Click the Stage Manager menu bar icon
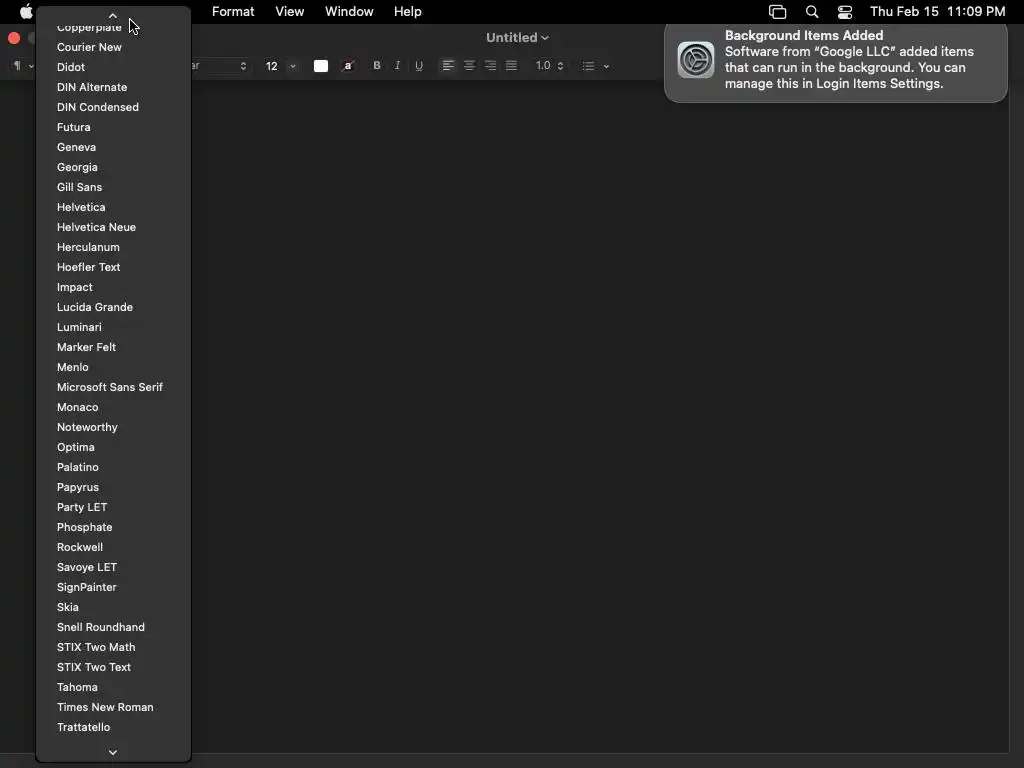The height and width of the screenshot is (768, 1024). coord(777,12)
